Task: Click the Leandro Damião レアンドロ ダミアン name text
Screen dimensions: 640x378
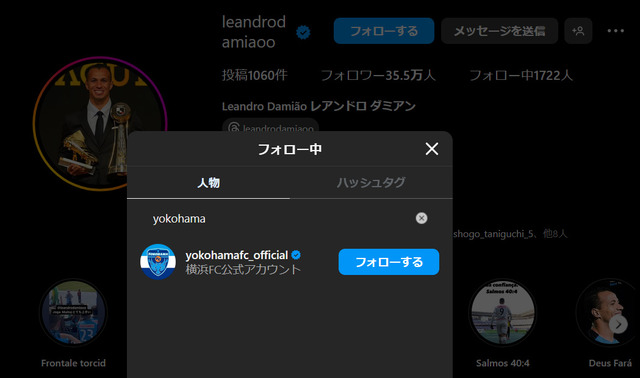Action: [319, 106]
